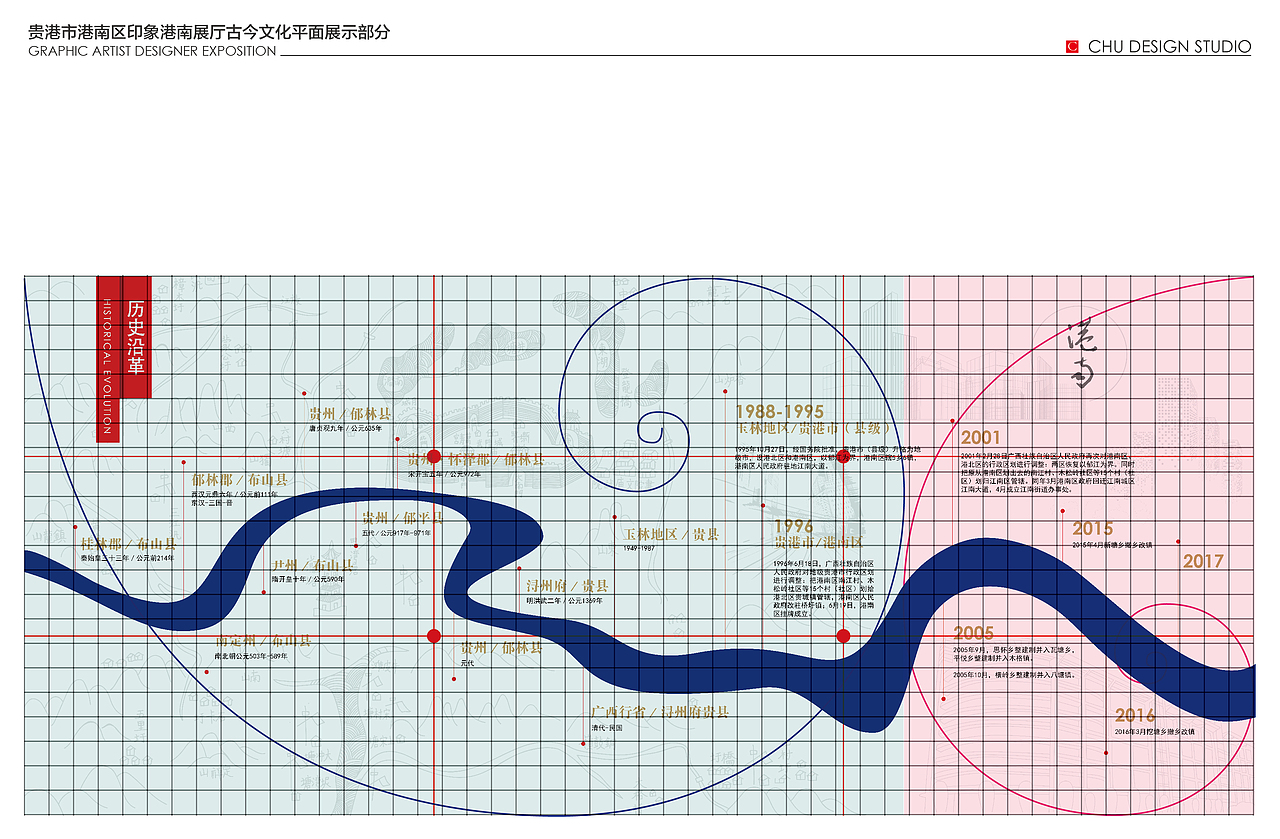Click the 清代-民国 caption
The width and height of the screenshot is (1280, 839).
pyautogui.click(x=608, y=728)
